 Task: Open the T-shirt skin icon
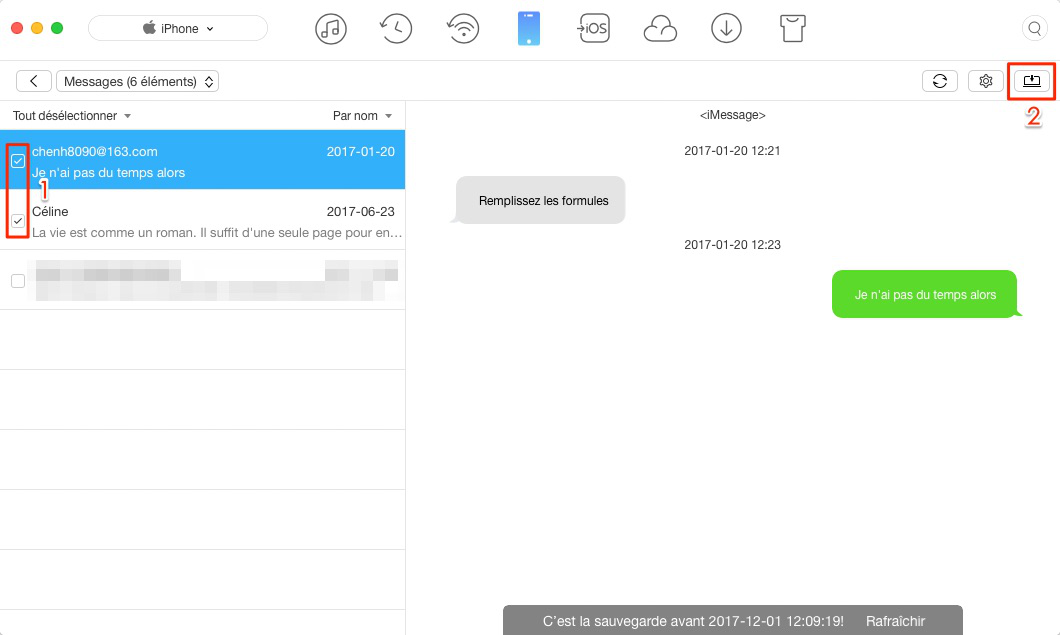click(x=792, y=28)
